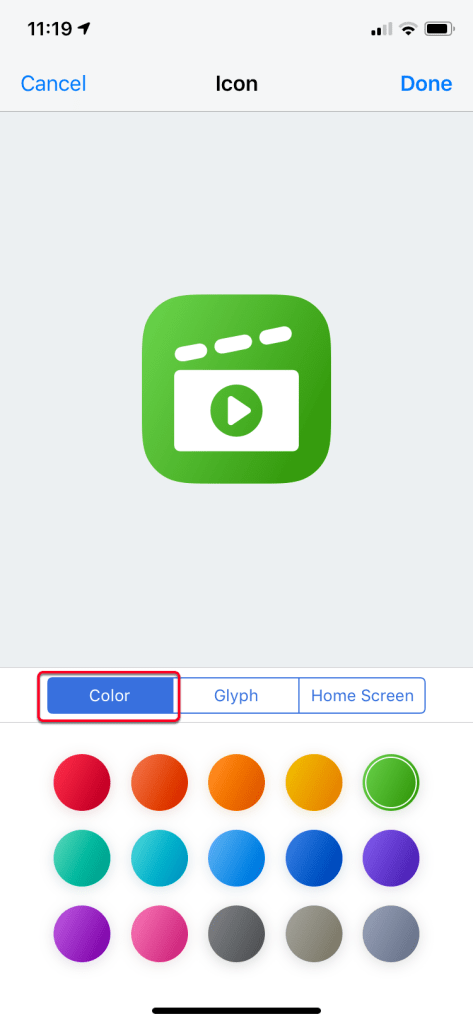
Task: Choose the red-orange color swatch
Action: (159, 782)
